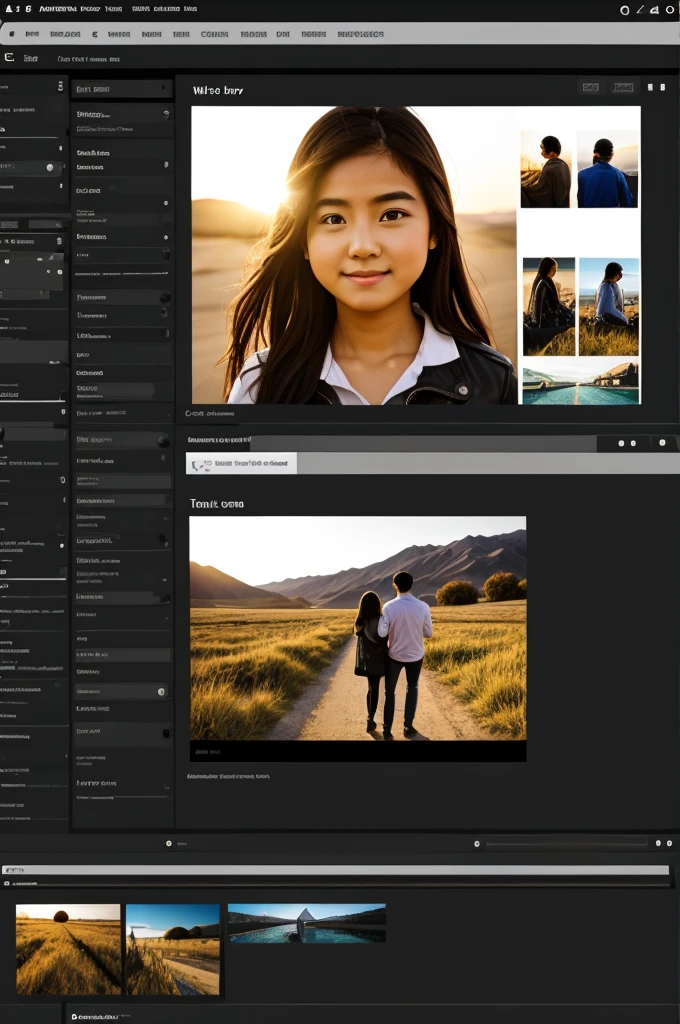Click the pencil-like slash icon in the title bar

(x=640, y=10)
